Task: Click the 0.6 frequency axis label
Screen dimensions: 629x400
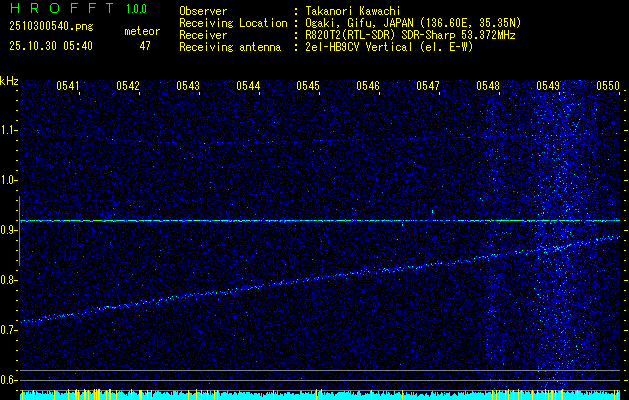Action: 9,379
